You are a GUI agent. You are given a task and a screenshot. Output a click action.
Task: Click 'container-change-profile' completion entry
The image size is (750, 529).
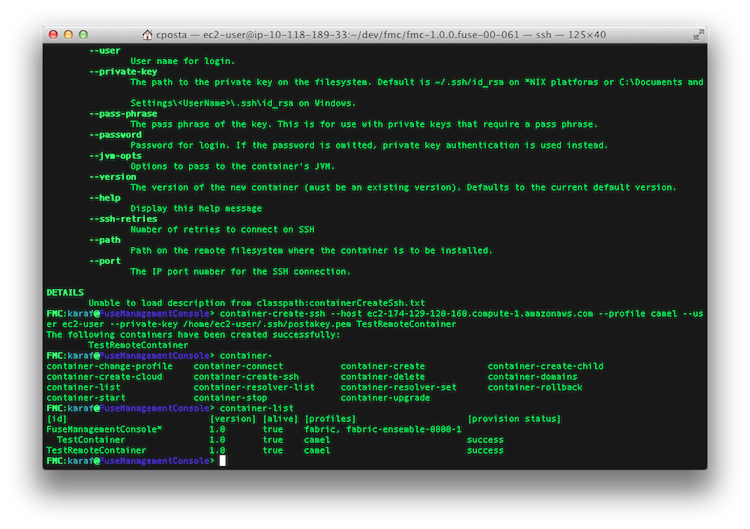(x=110, y=366)
